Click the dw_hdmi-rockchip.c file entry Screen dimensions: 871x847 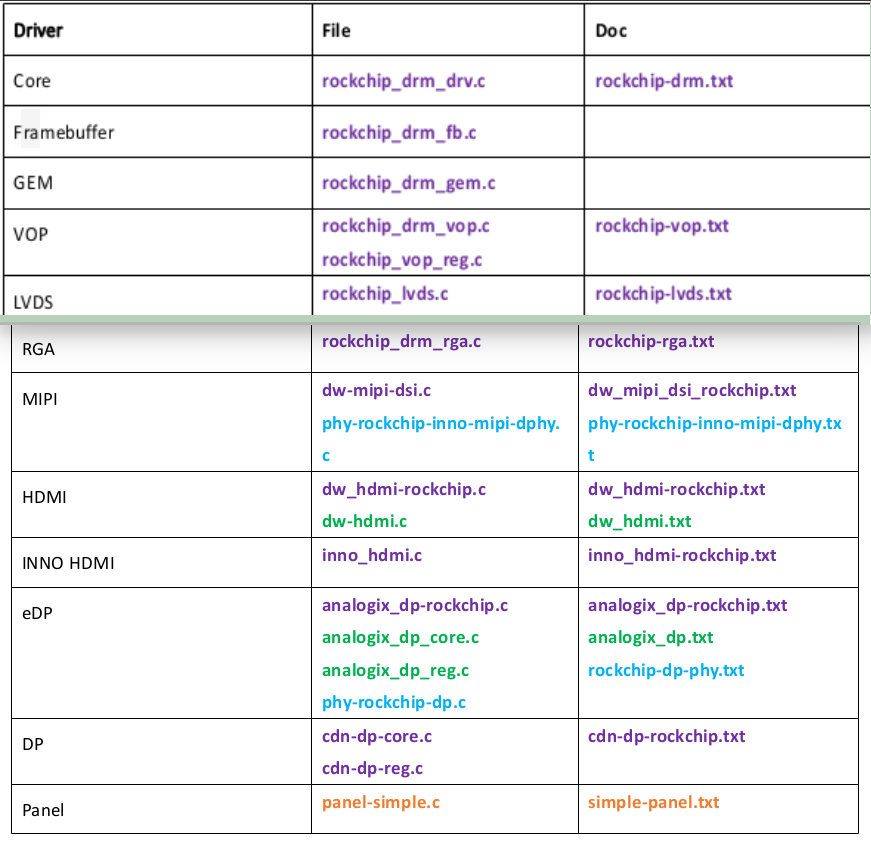[x=404, y=489]
